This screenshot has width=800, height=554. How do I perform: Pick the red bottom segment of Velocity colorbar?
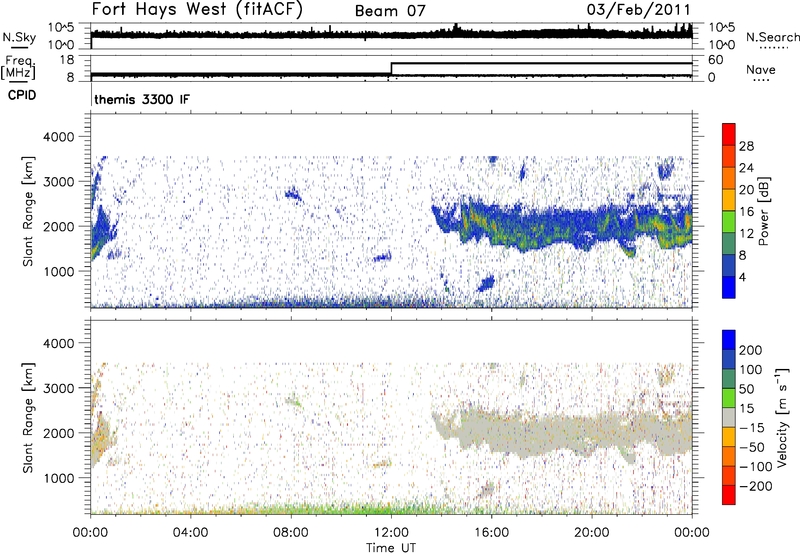(729, 495)
